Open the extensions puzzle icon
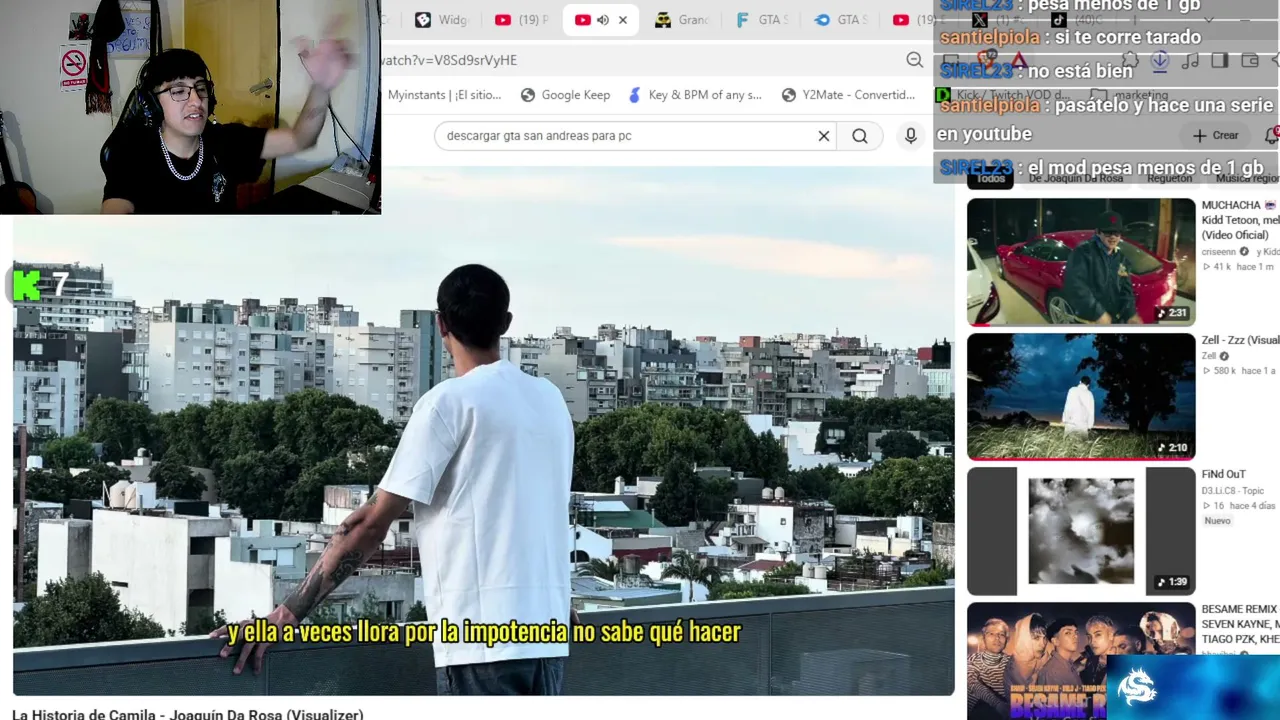Viewport: 1280px width, 720px height. (x=1130, y=60)
